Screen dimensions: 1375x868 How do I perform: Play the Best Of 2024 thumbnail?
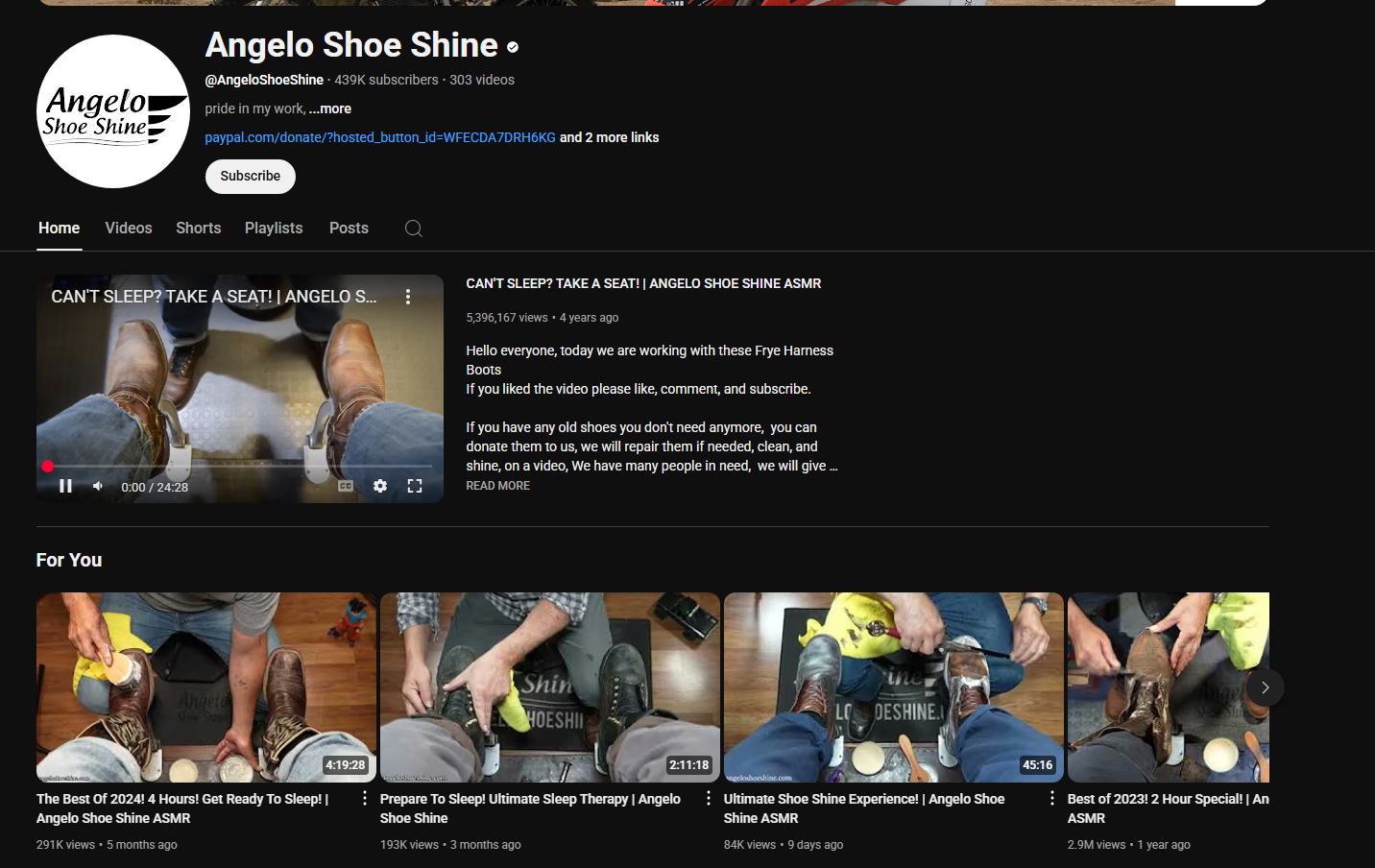[206, 687]
